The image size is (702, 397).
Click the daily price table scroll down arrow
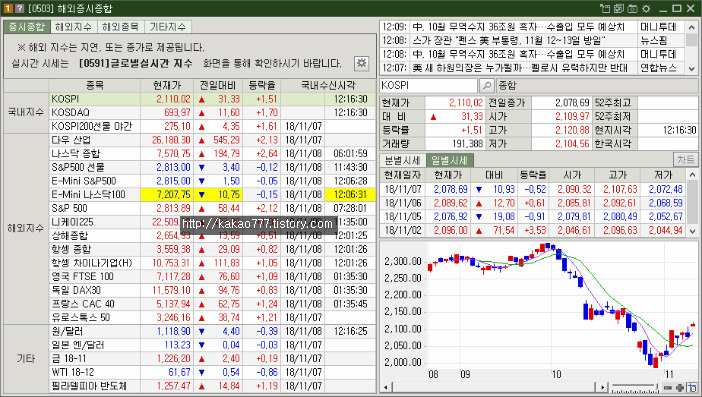click(x=692, y=231)
